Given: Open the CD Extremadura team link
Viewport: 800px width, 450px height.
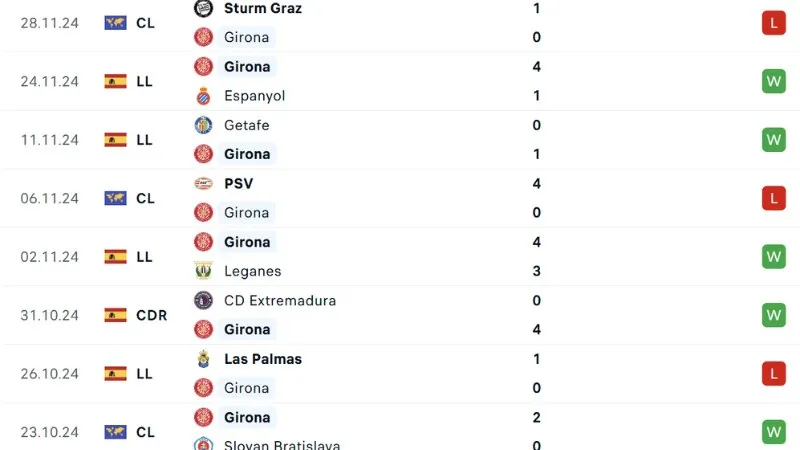Looking at the screenshot, I should [x=280, y=300].
